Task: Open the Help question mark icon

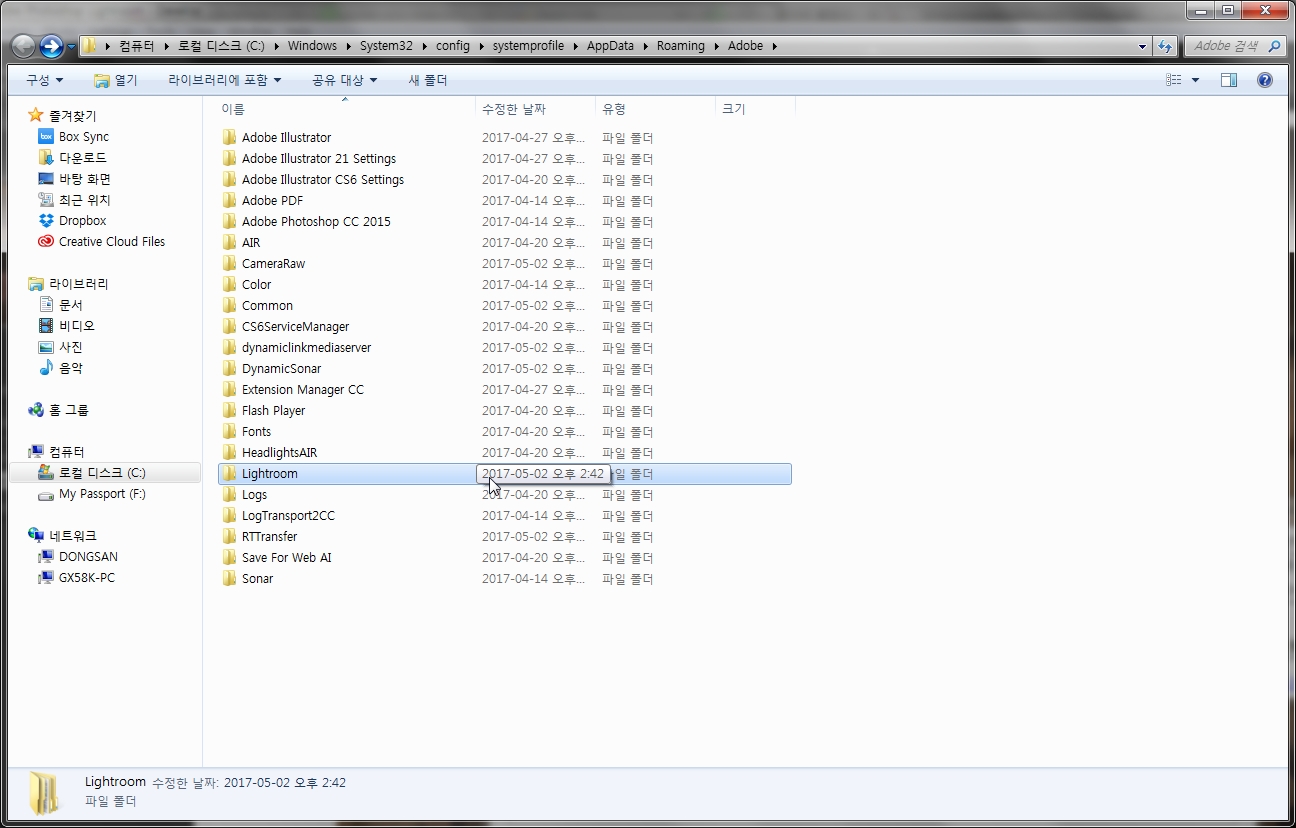Action: (1265, 80)
